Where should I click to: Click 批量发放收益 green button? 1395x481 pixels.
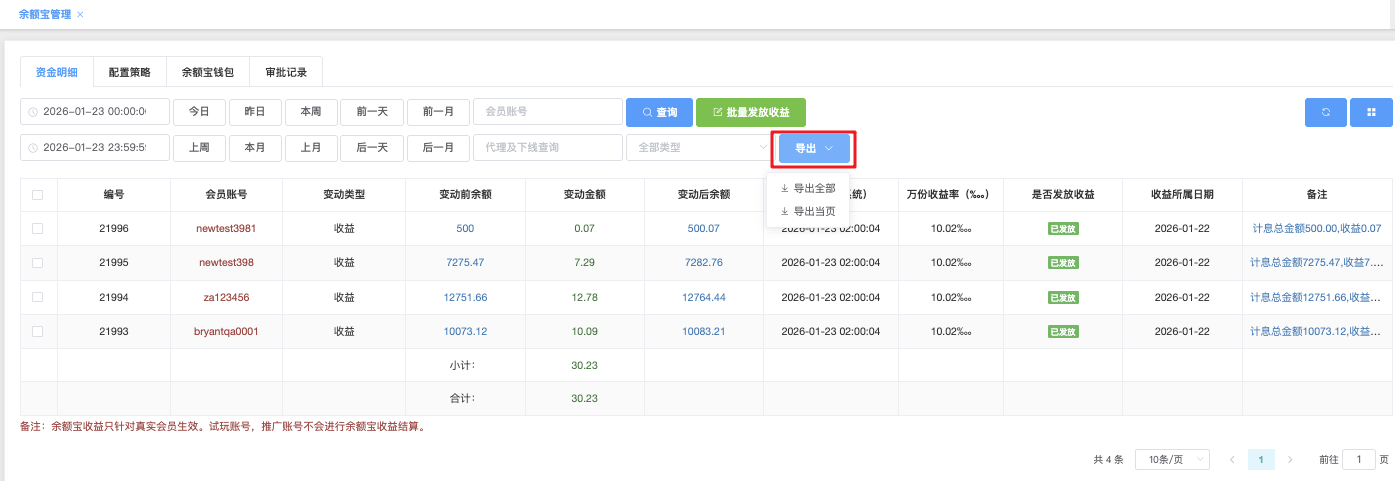click(x=750, y=112)
